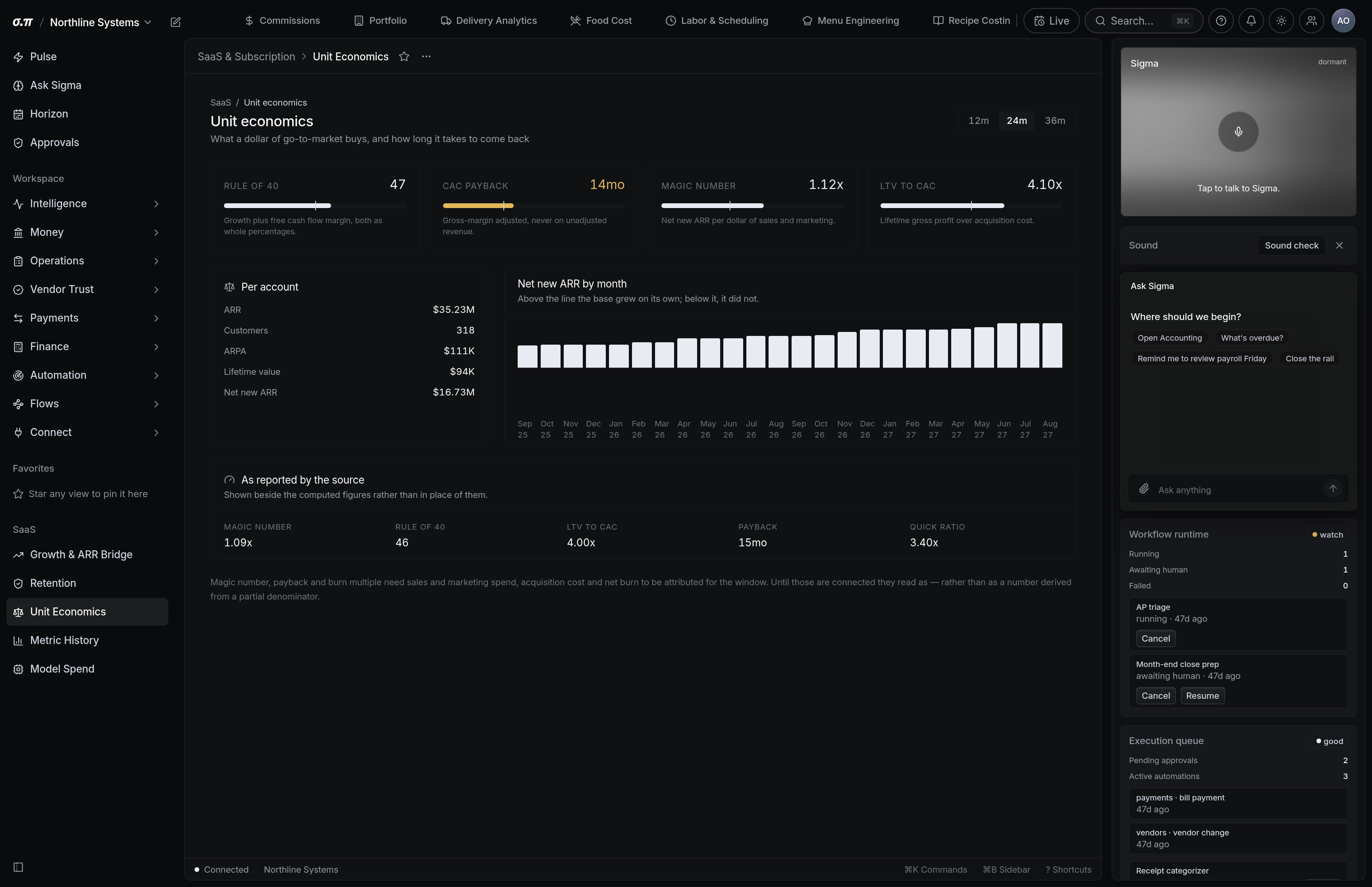The image size is (1372, 887).
Task: Select the 12m time range
Action: click(x=978, y=120)
